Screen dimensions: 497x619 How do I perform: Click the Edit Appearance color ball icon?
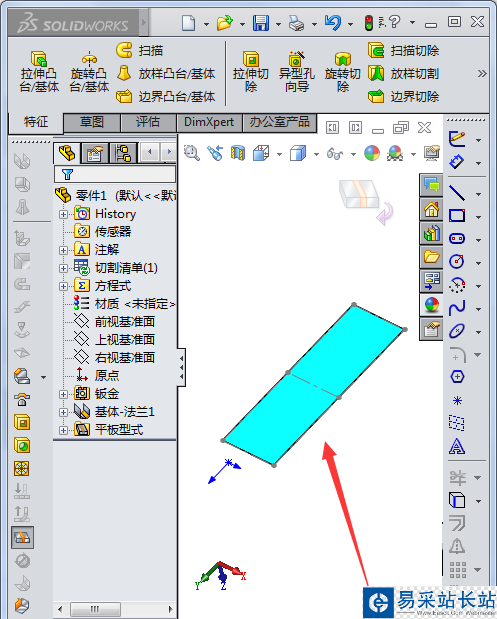[371, 153]
